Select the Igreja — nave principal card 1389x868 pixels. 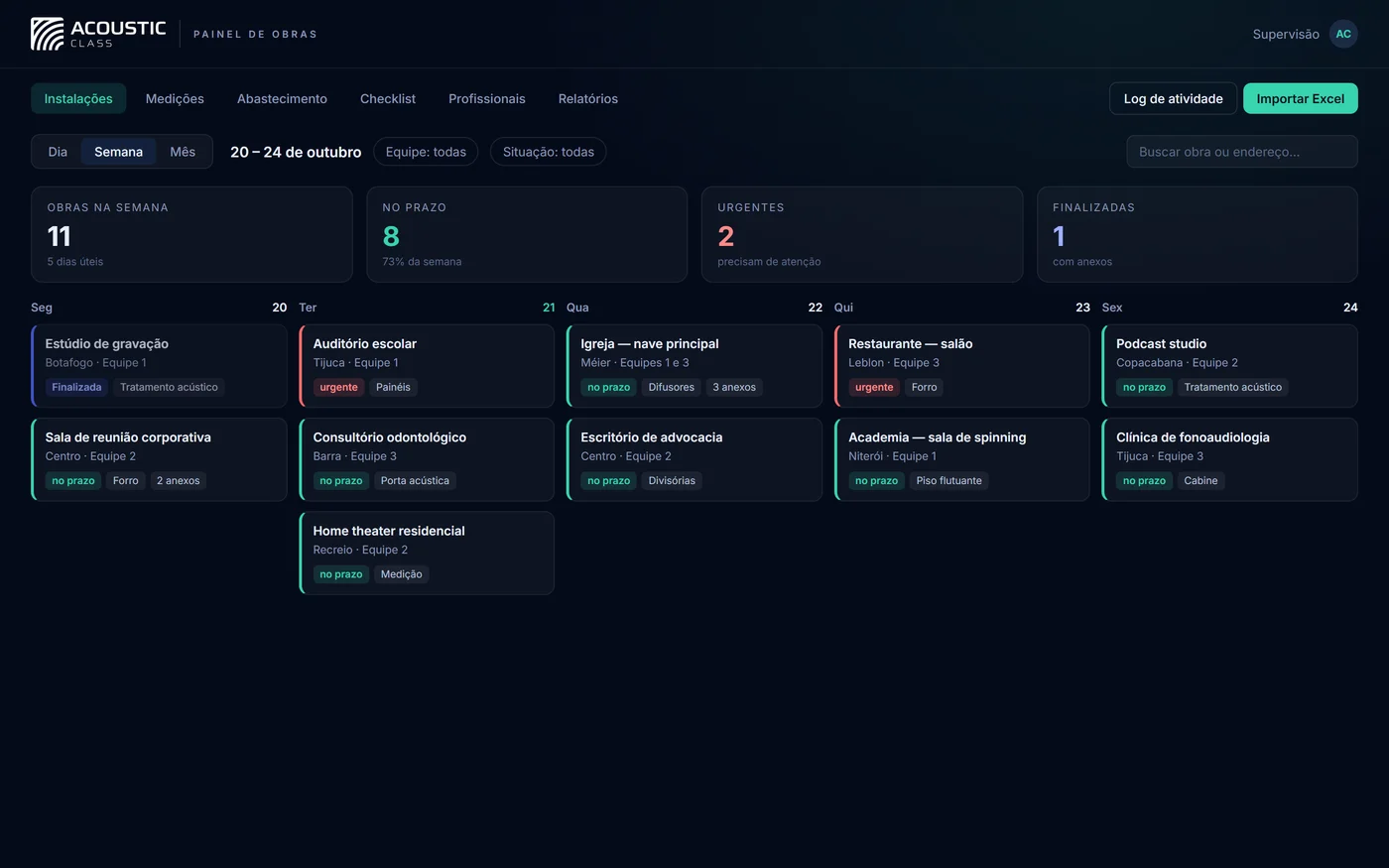click(694, 366)
